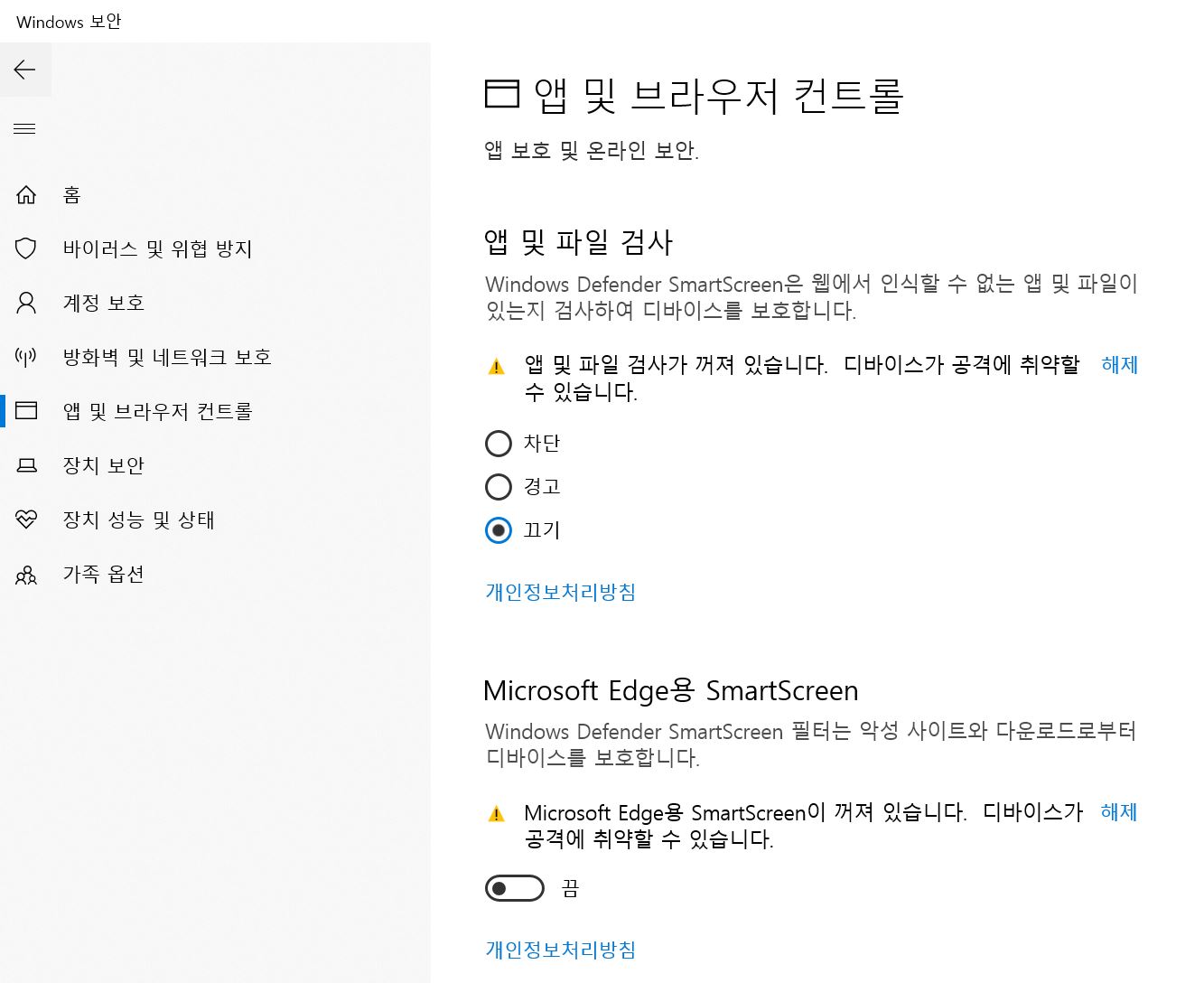Click the back arrow icon

25,70
